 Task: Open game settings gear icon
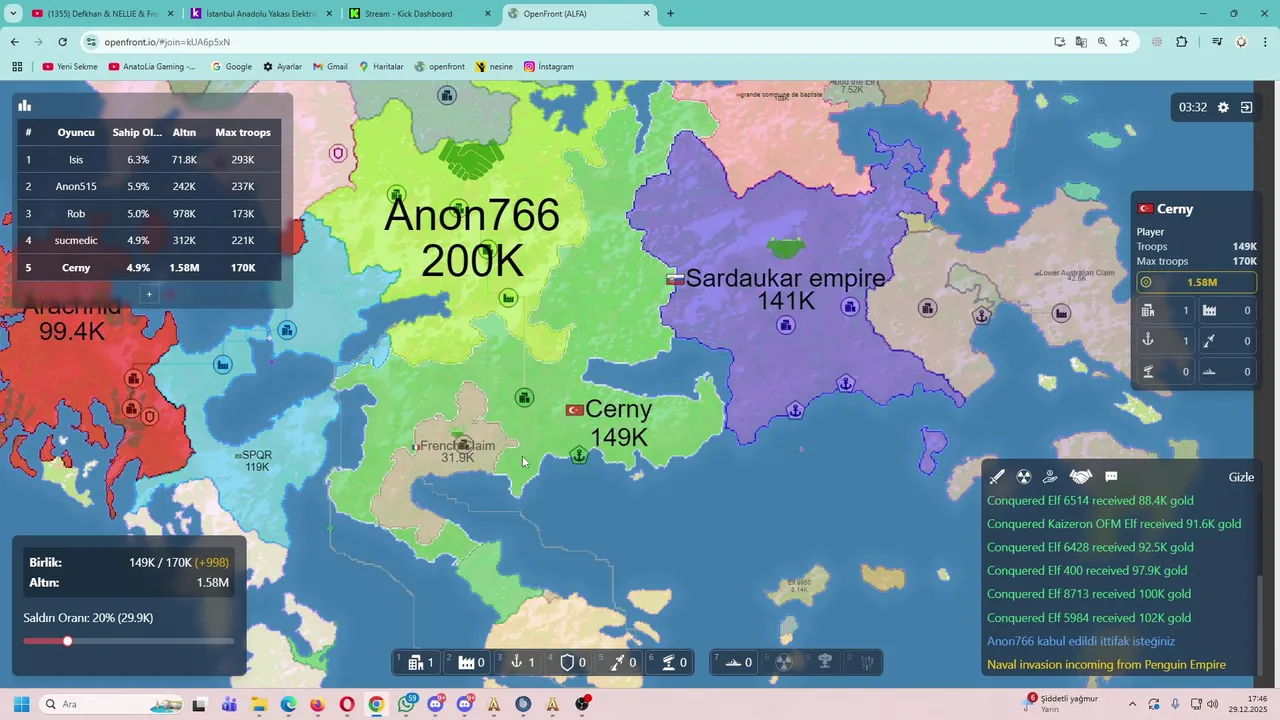(x=1223, y=107)
